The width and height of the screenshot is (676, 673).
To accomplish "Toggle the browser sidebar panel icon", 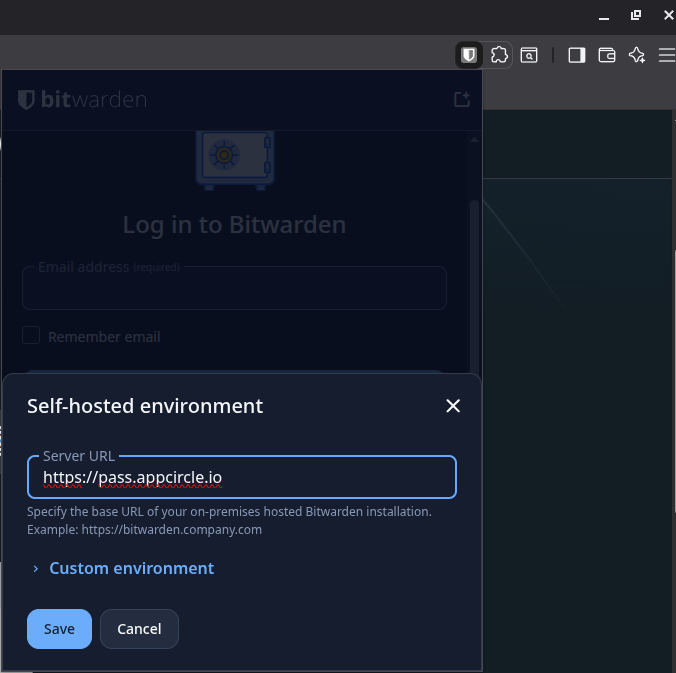I will pyautogui.click(x=576, y=55).
